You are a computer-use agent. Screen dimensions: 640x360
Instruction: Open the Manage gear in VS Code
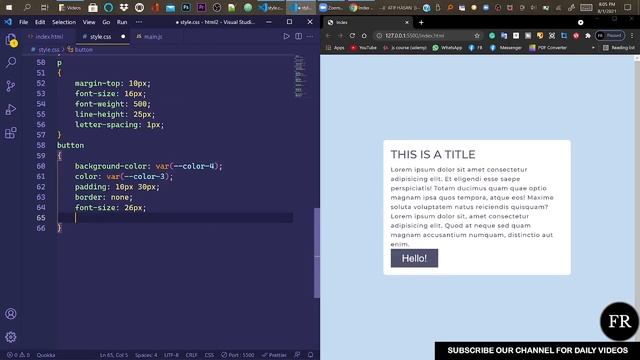pos(11,337)
